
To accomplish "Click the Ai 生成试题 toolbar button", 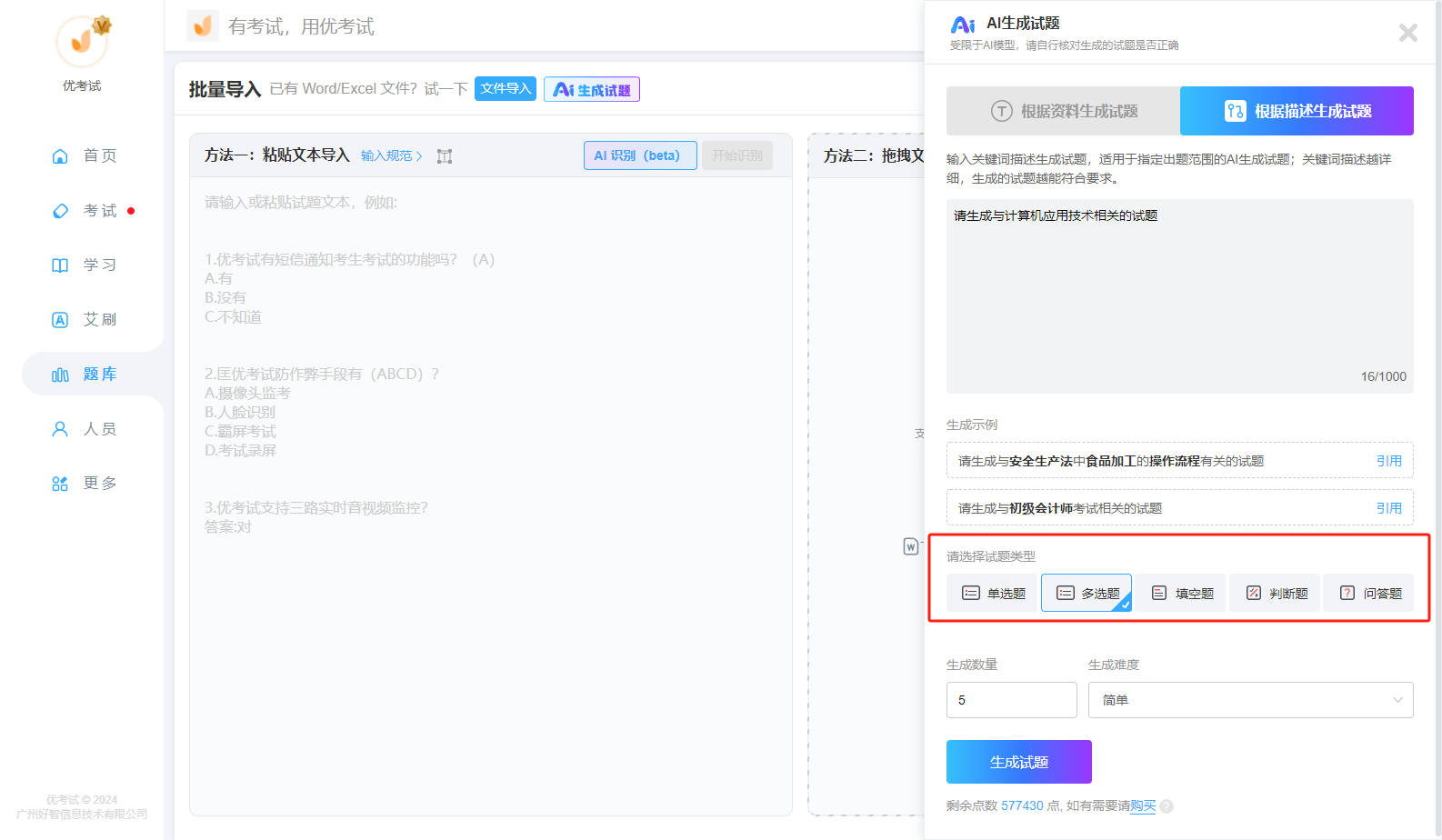I will pos(592,89).
